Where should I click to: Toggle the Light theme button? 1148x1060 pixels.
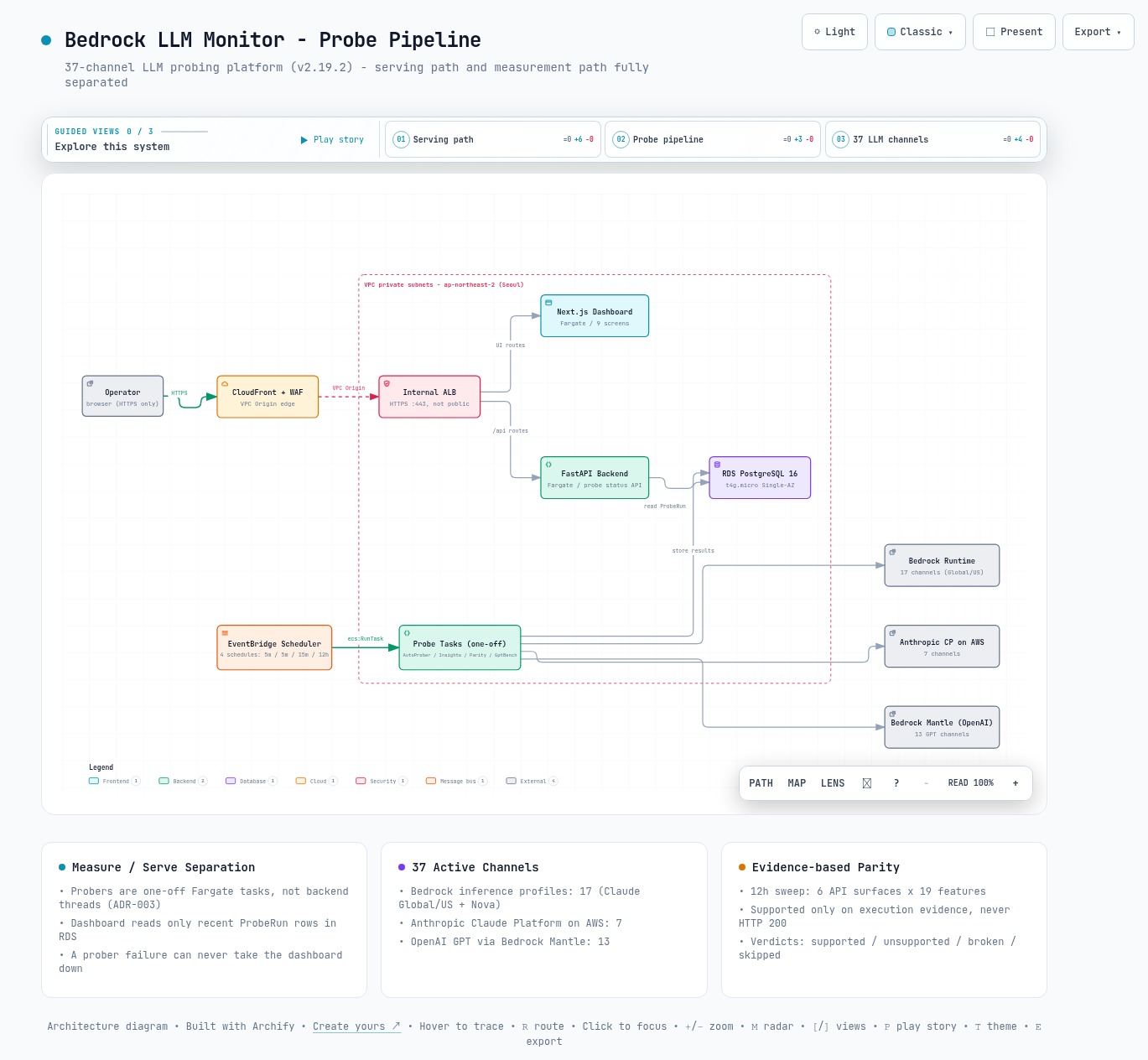pos(834,32)
